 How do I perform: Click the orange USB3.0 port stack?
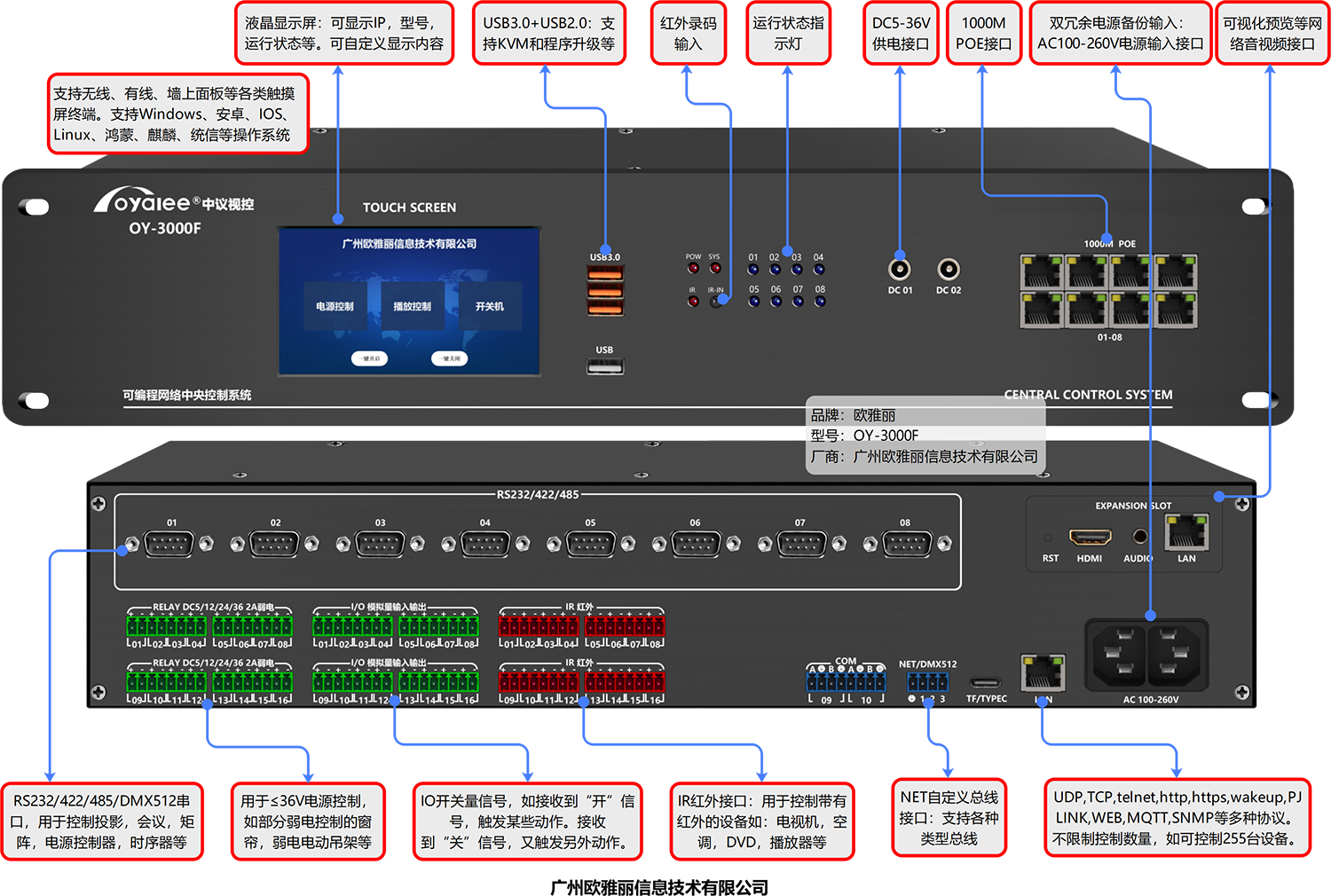[x=605, y=290]
